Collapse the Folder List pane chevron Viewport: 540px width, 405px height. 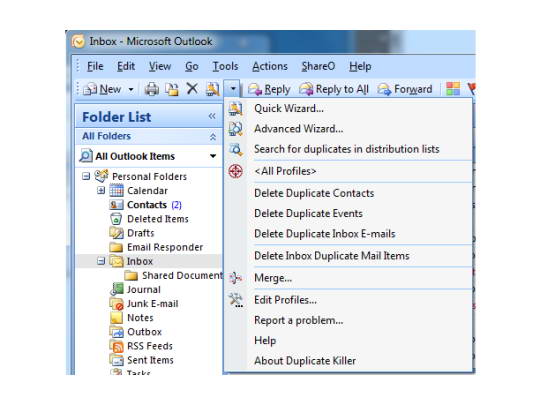pos(212,116)
